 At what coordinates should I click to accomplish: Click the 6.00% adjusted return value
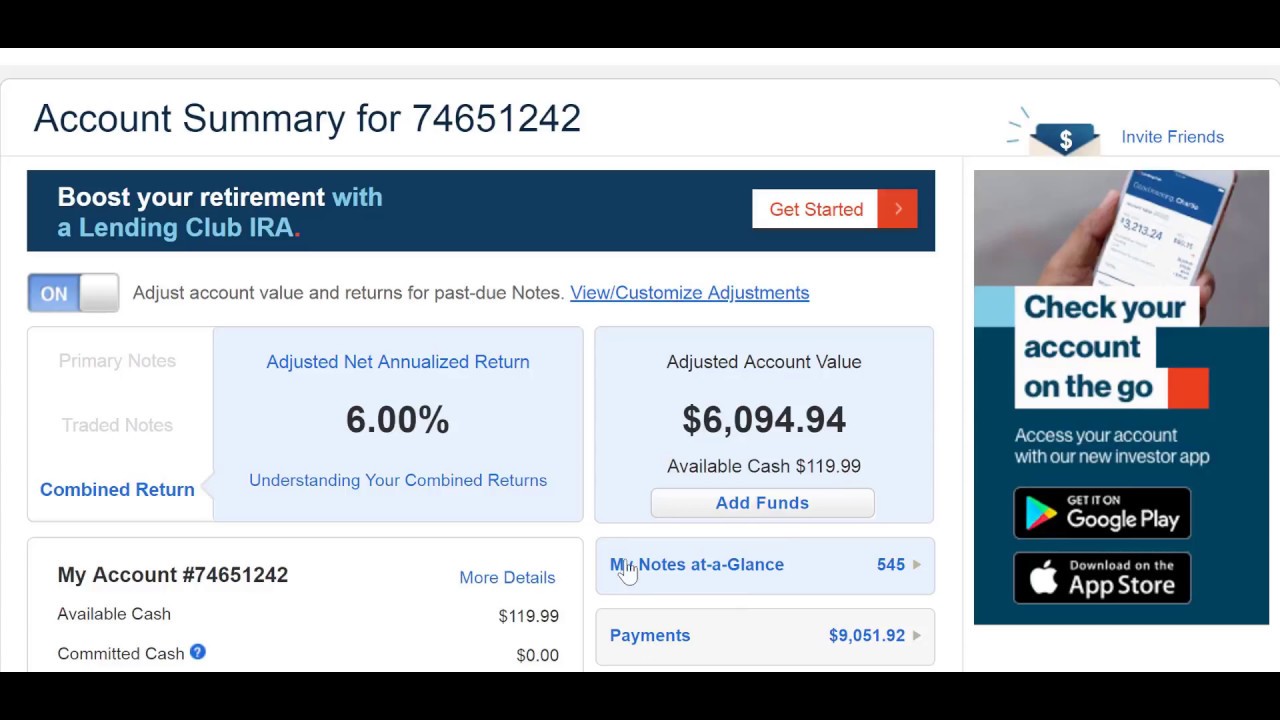tap(397, 420)
